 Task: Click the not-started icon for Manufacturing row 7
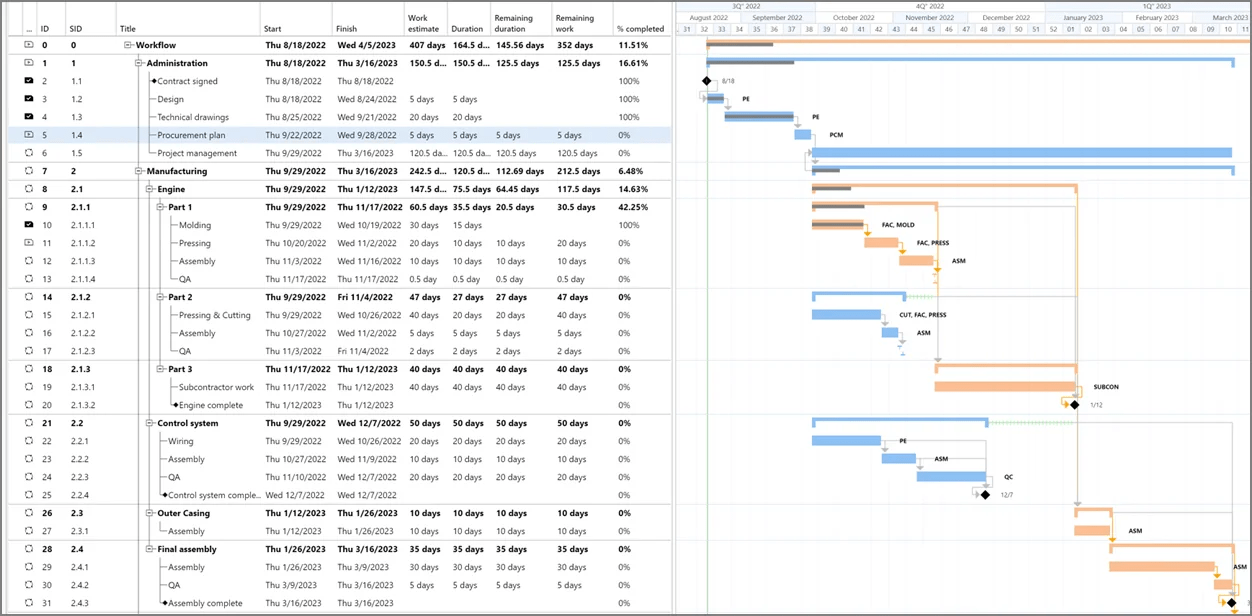[28, 171]
